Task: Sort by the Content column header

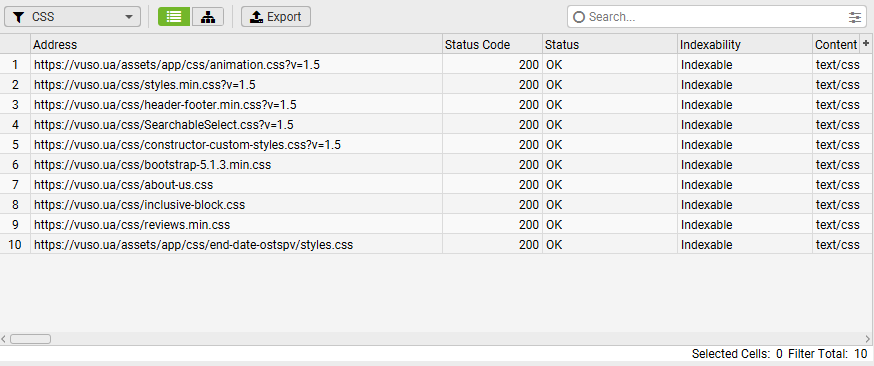Action: (x=836, y=45)
